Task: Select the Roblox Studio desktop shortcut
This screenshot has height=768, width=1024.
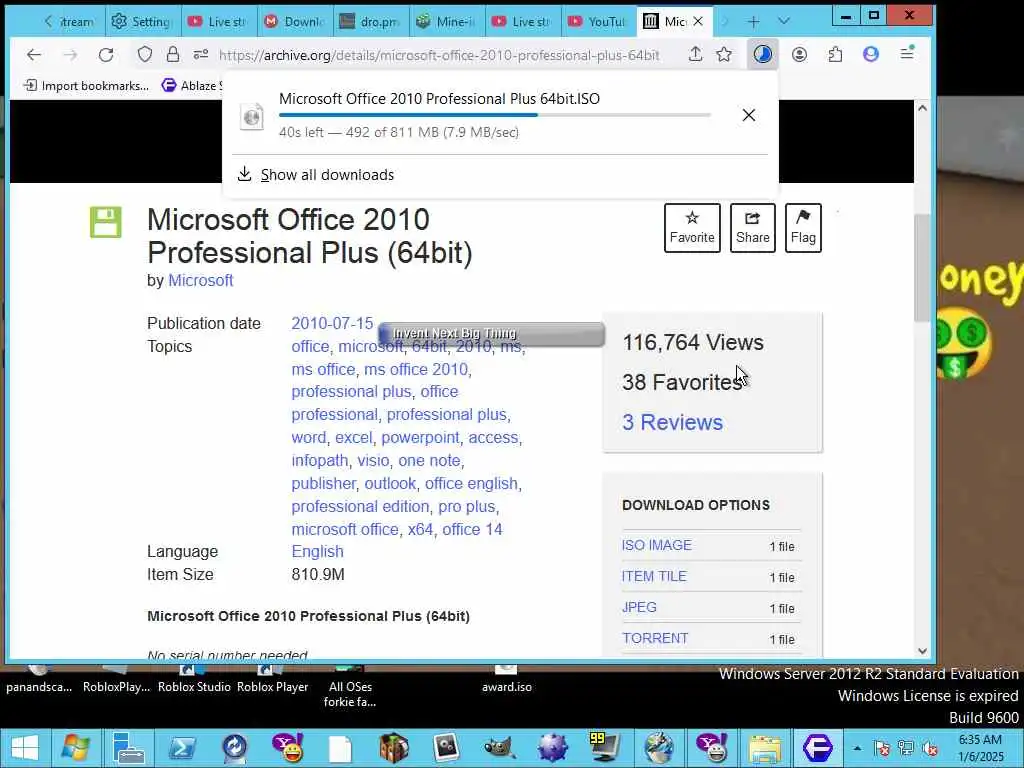Action: [x=194, y=680]
